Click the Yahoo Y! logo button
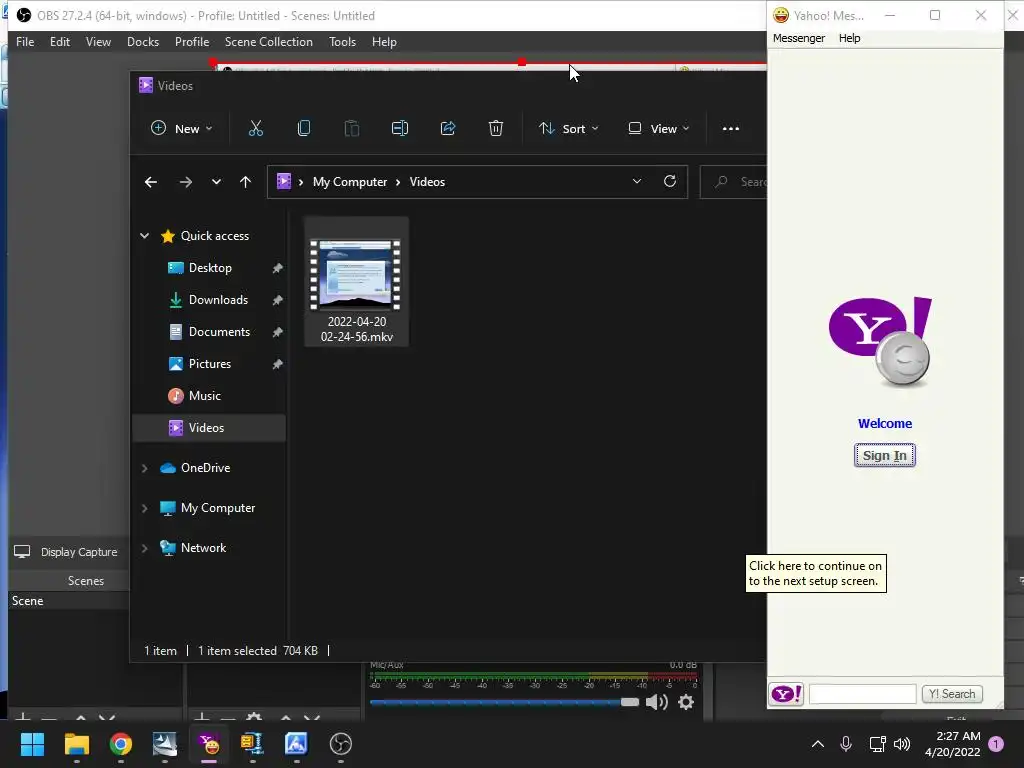The width and height of the screenshot is (1024, 768). (x=786, y=694)
